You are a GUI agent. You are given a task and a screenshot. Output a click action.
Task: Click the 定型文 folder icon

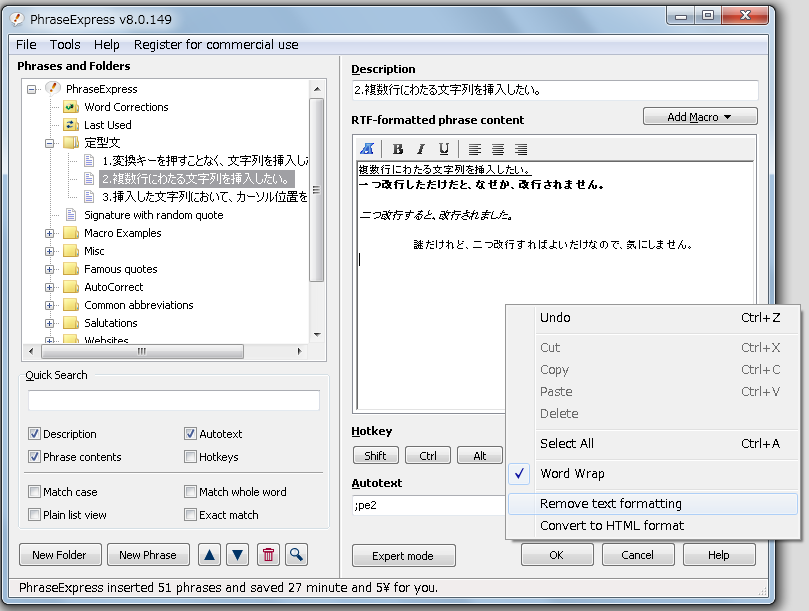(71, 142)
